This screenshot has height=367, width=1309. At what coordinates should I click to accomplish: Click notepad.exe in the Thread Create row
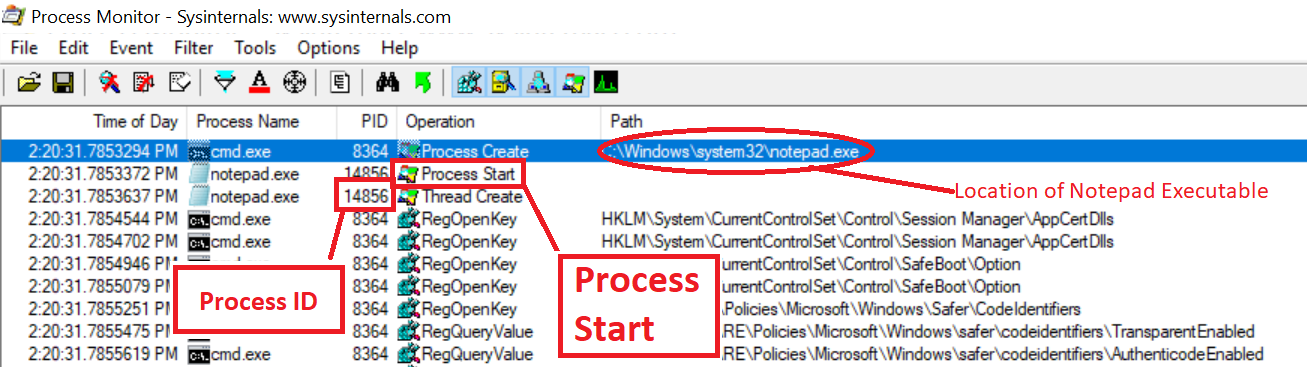255,197
